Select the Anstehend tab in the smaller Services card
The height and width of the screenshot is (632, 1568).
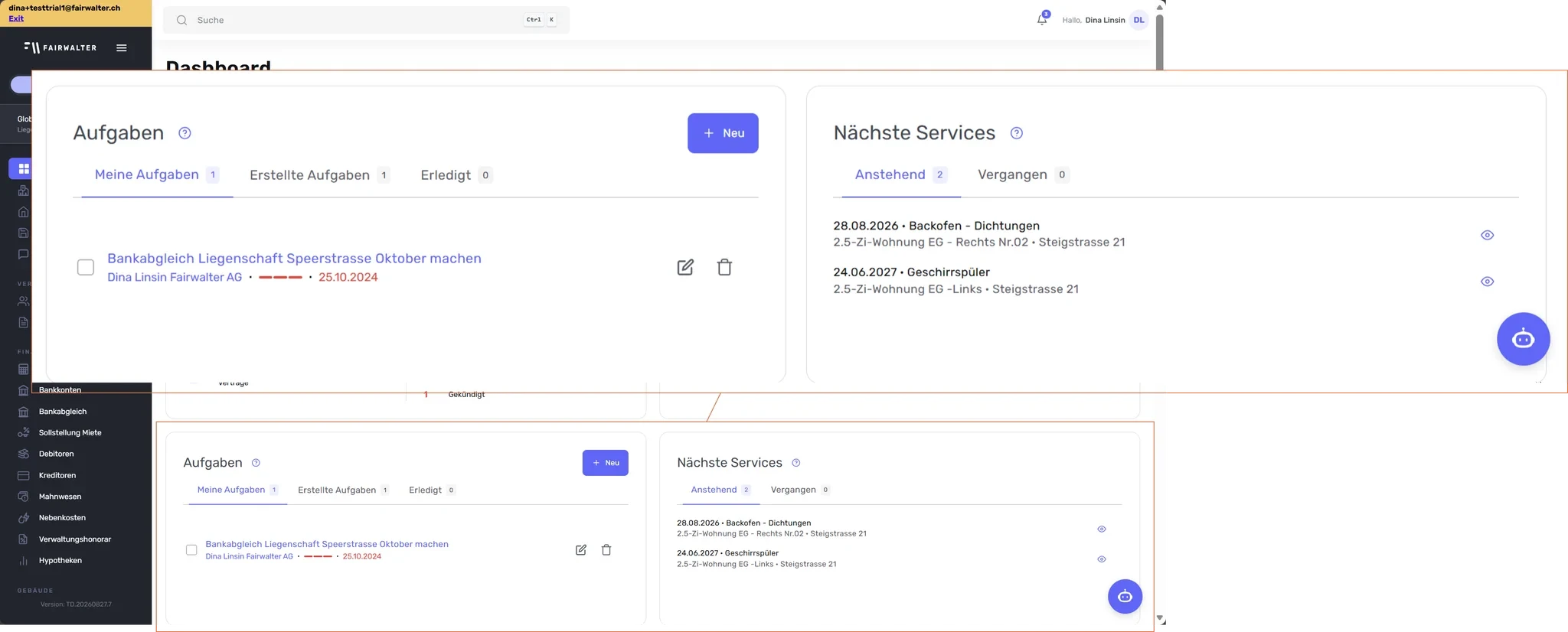720,490
